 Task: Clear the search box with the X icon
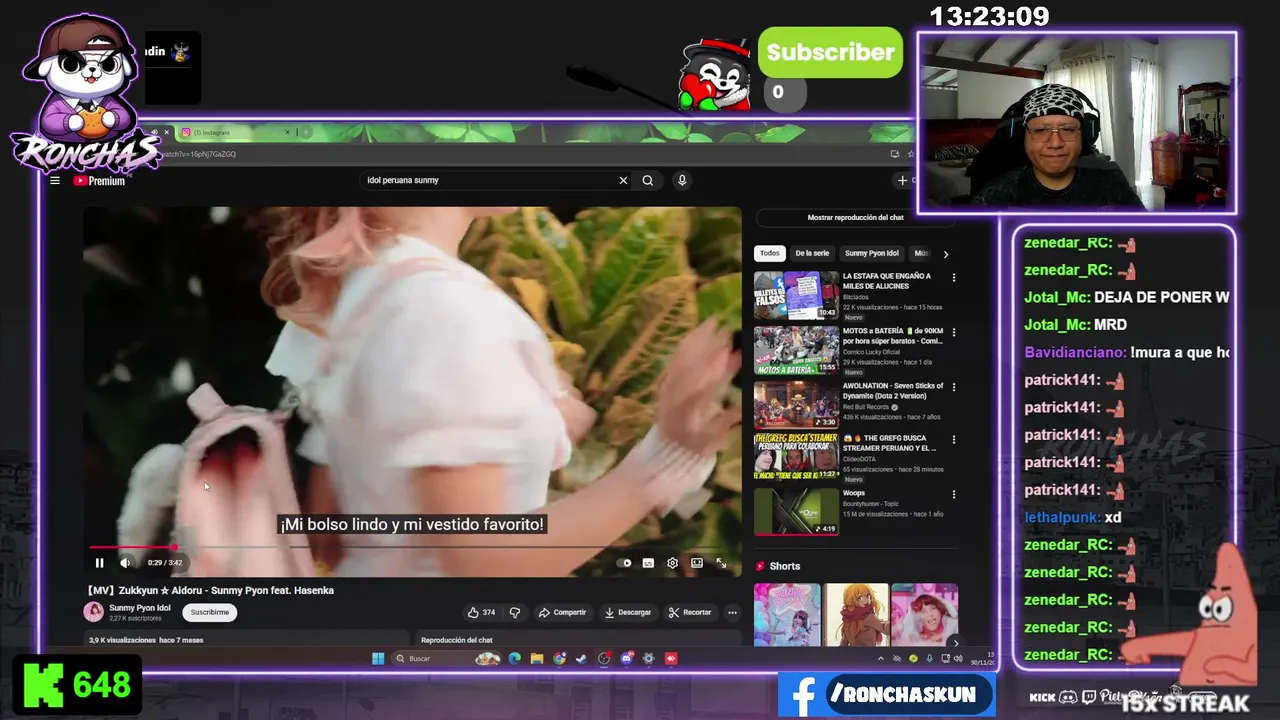point(623,181)
